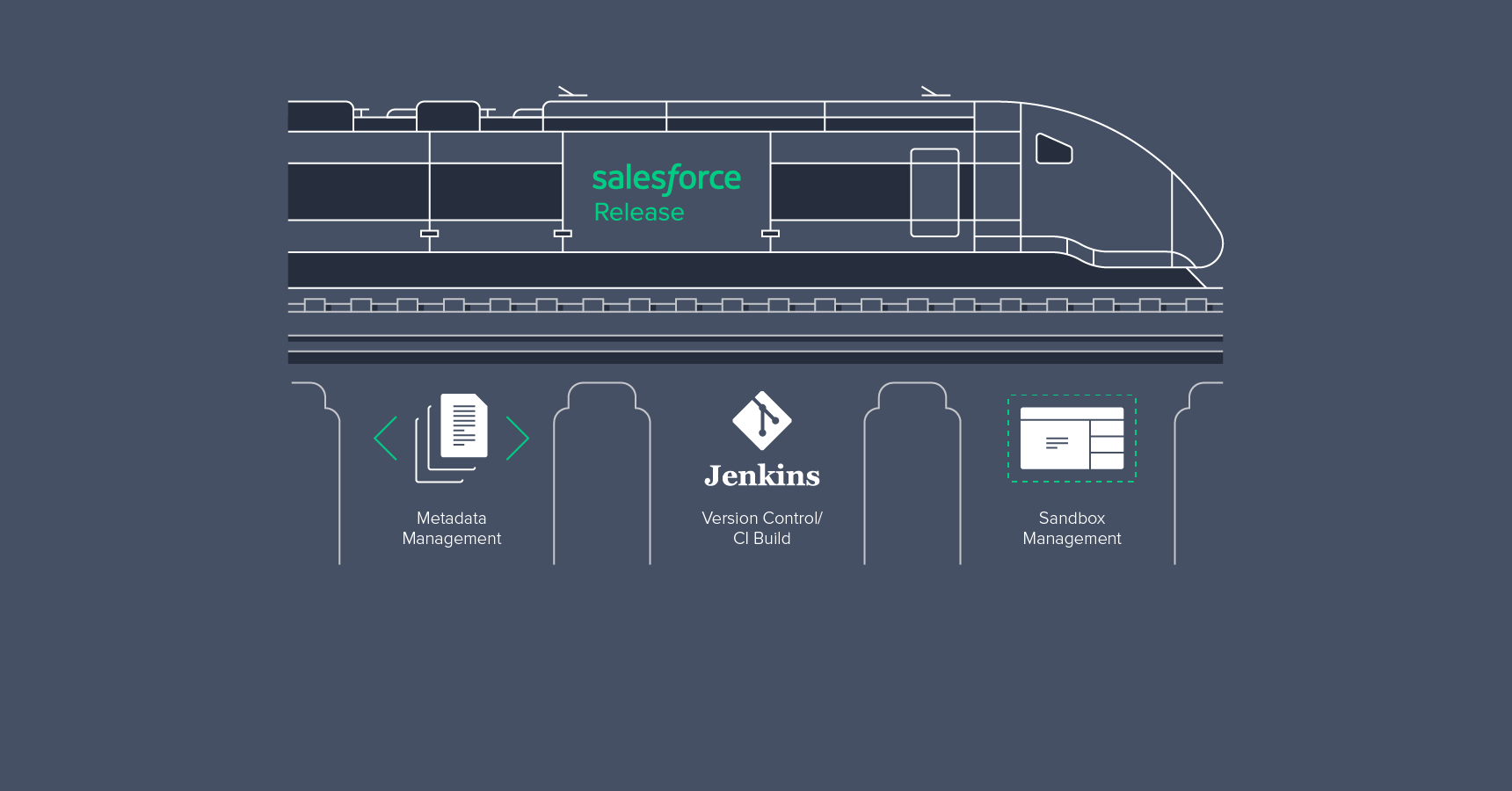1512x791 pixels.
Task: Click the Jenkins label
Action: pos(761,475)
